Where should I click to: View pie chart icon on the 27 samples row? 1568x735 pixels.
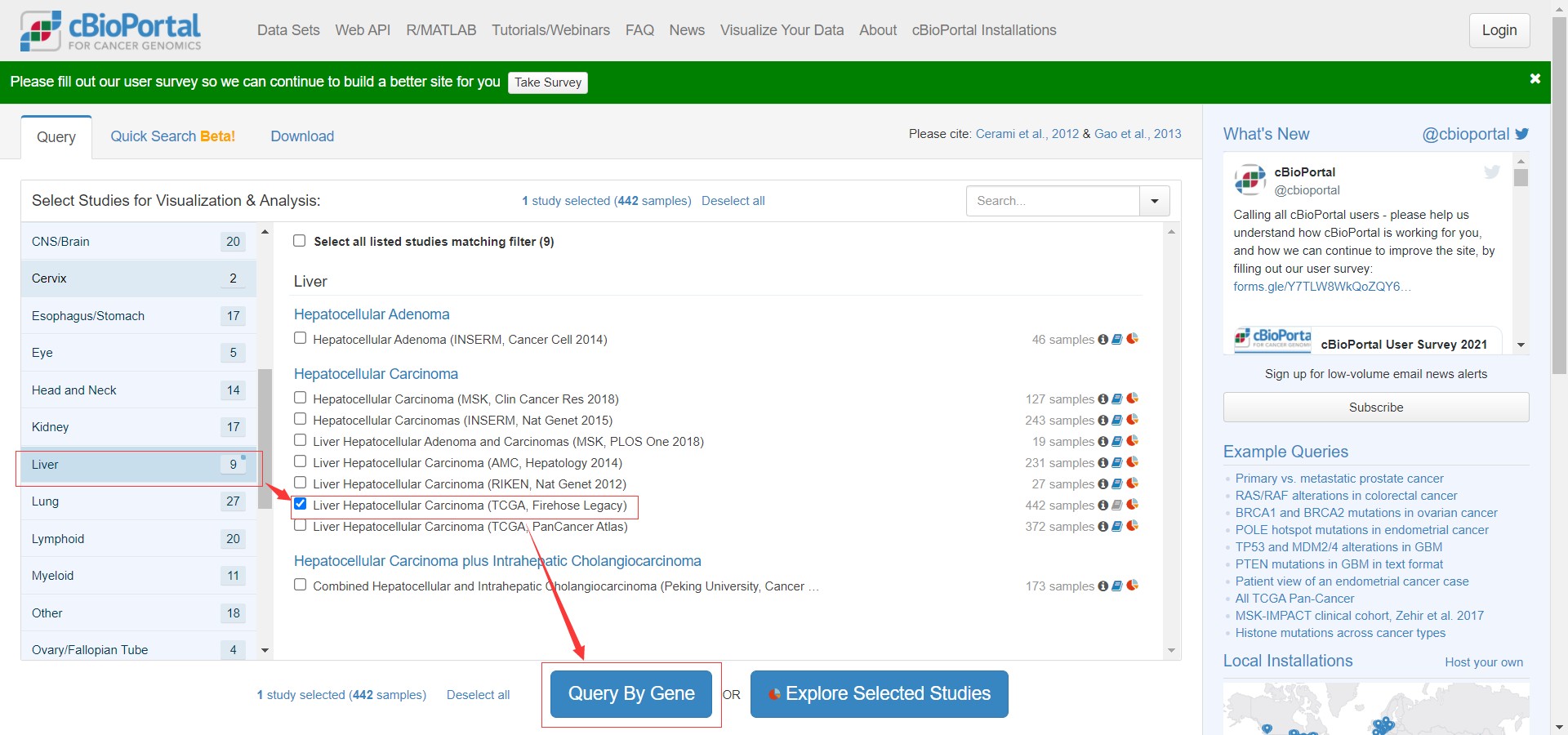point(1132,483)
